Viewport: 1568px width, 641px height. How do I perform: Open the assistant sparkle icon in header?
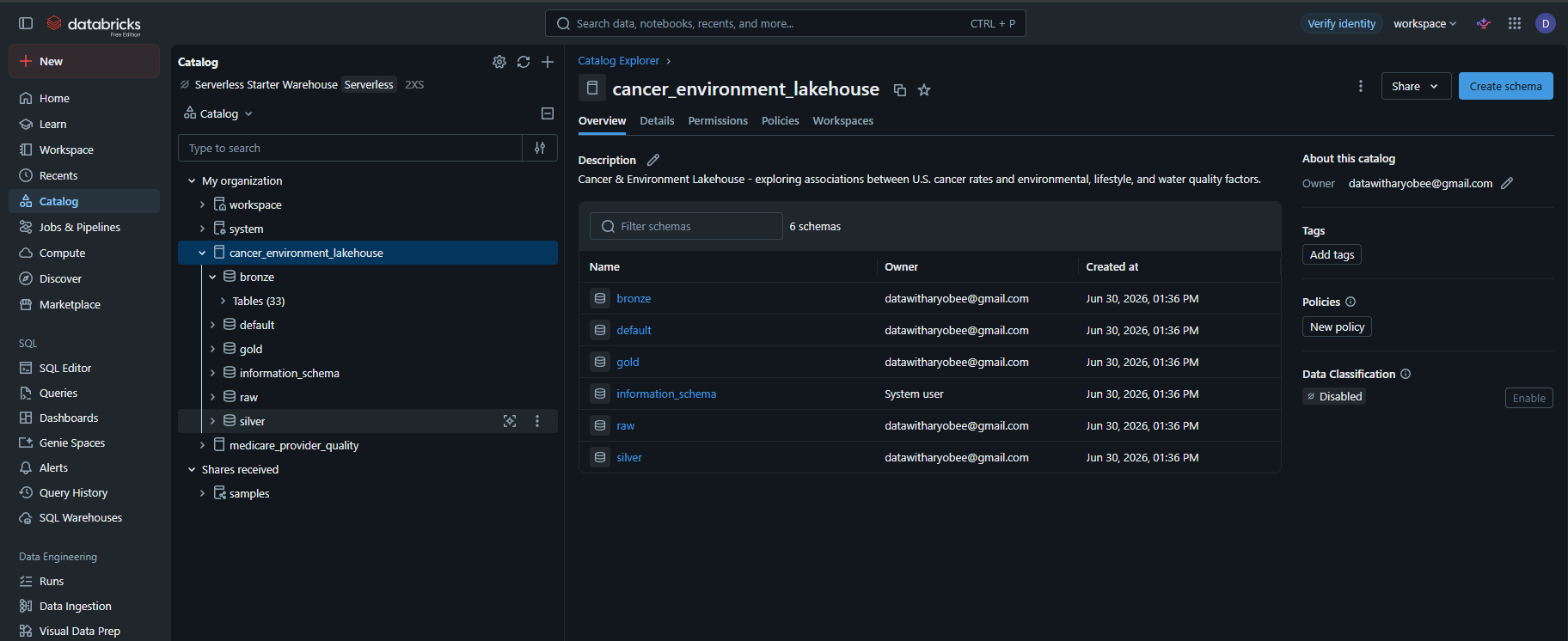tap(1484, 23)
